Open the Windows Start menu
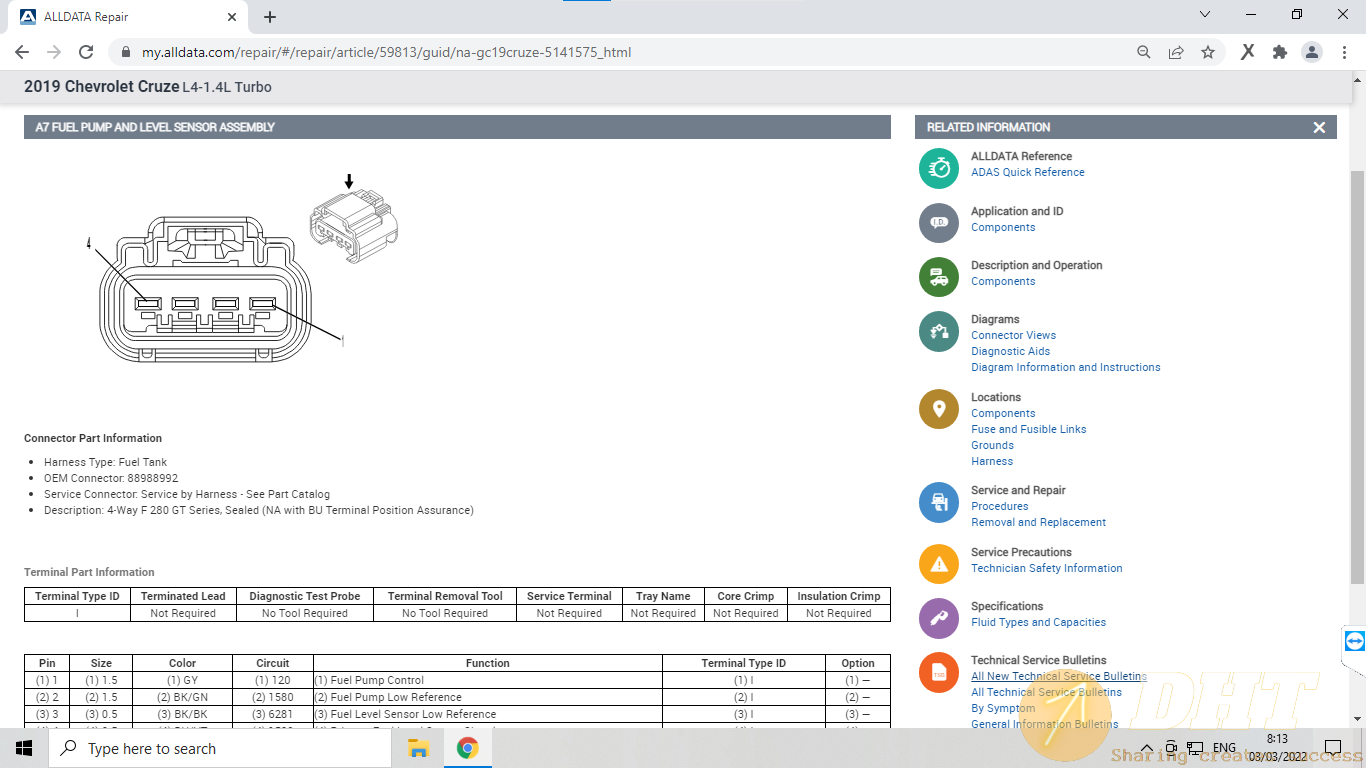This screenshot has width=1366, height=768. 24,748
